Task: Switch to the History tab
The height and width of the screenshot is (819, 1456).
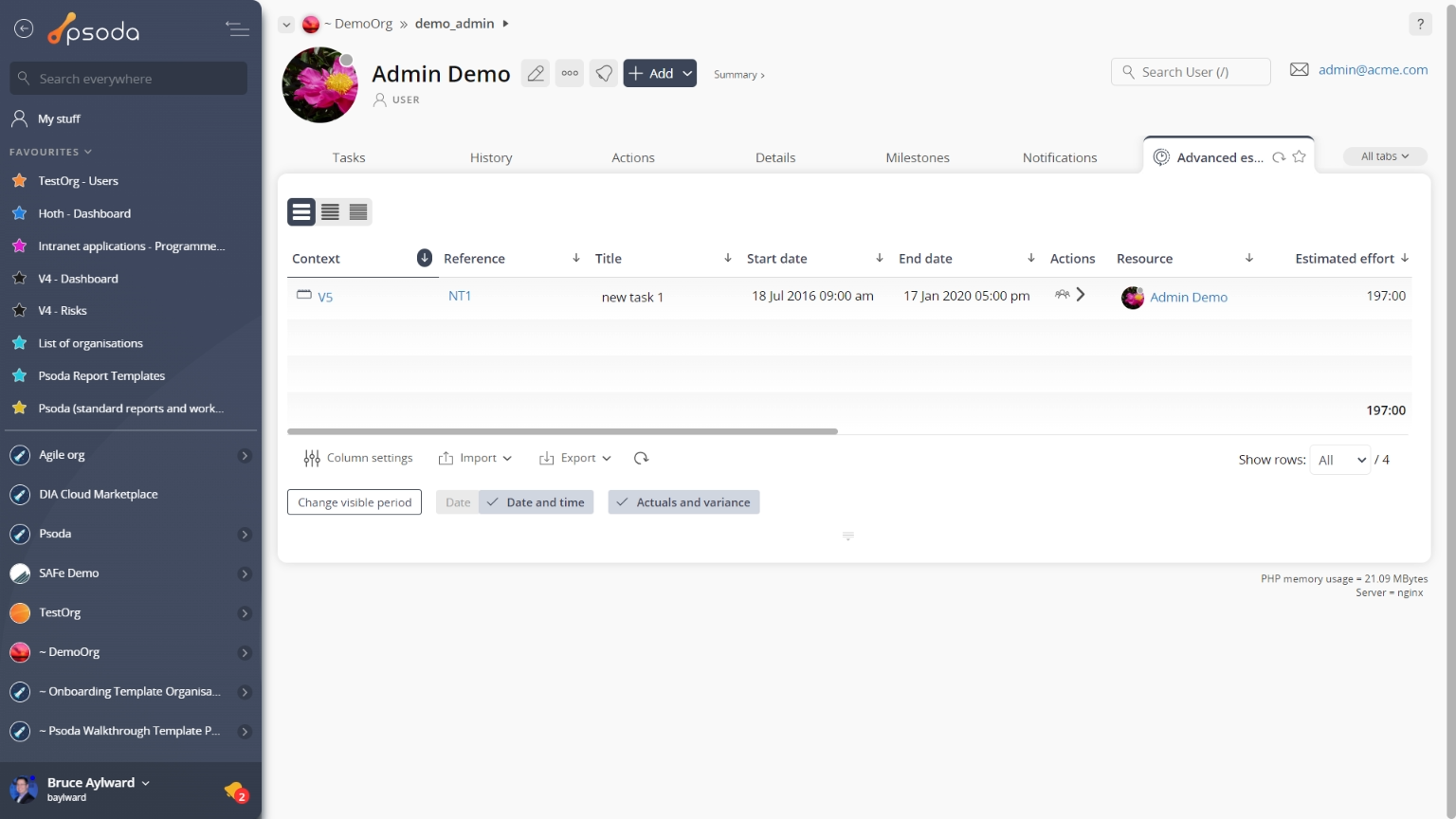Action: [491, 157]
